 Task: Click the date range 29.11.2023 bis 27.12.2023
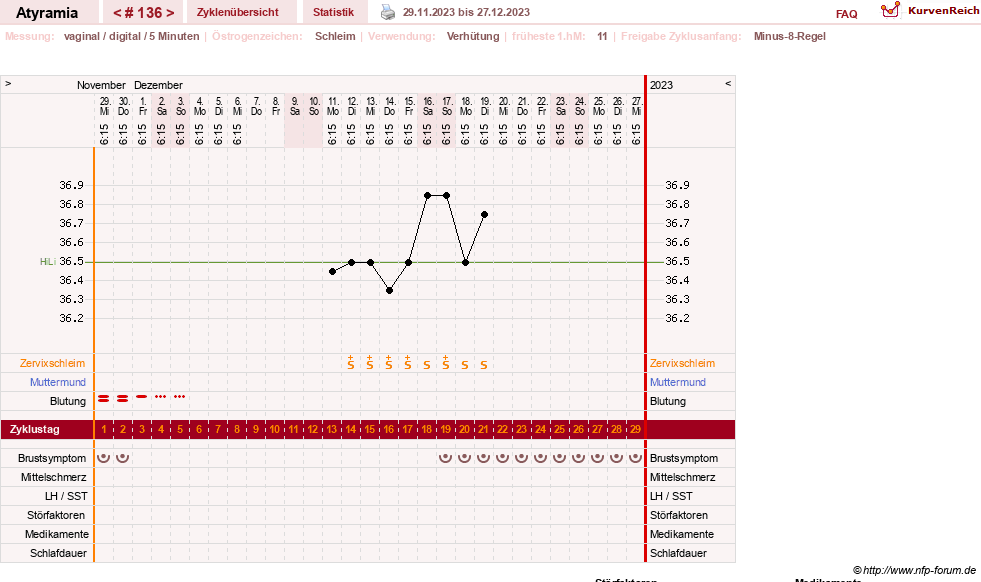pyautogui.click(x=466, y=12)
